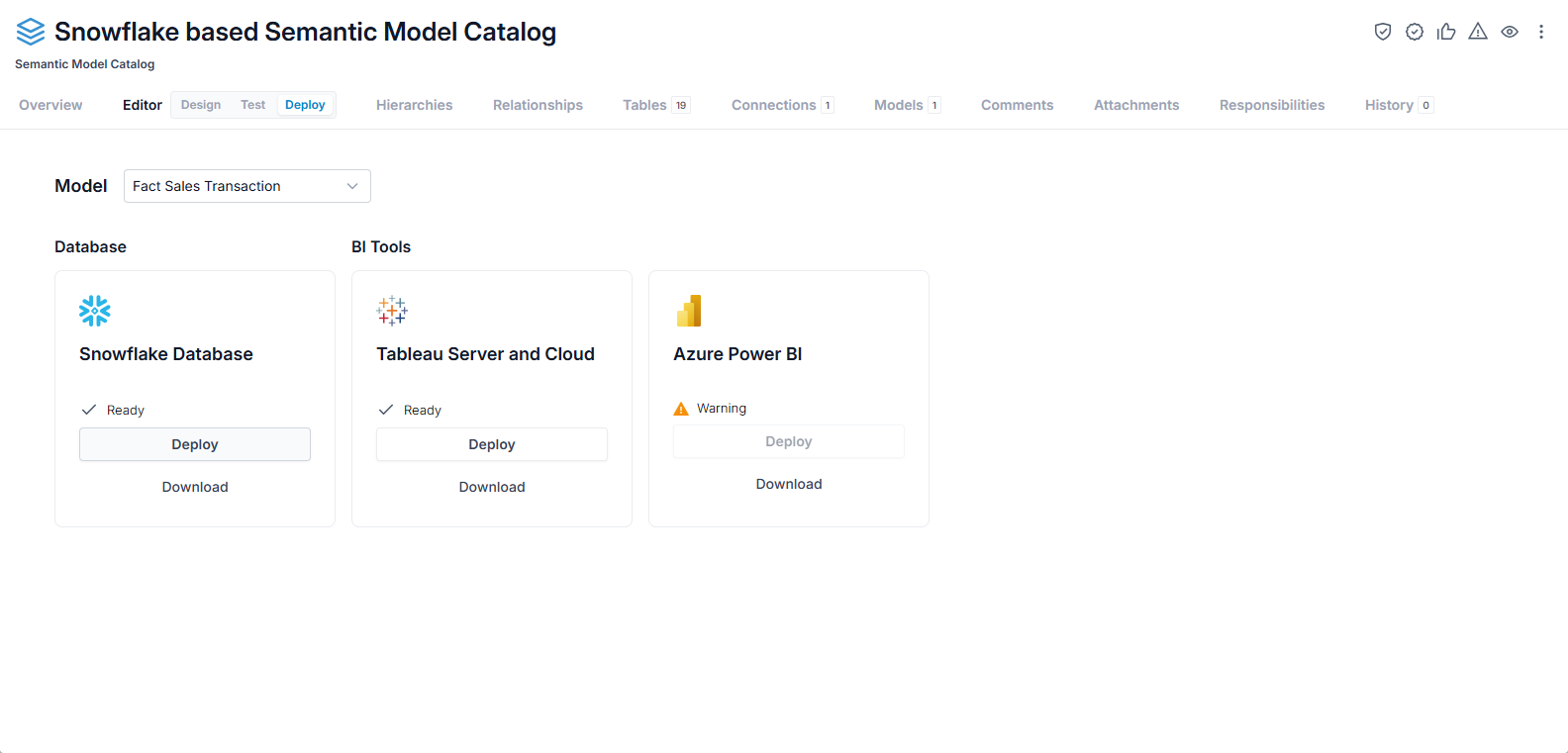The image size is (1568, 753).
Task: Click the Snowflake logo icon
Action: coord(95,311)
